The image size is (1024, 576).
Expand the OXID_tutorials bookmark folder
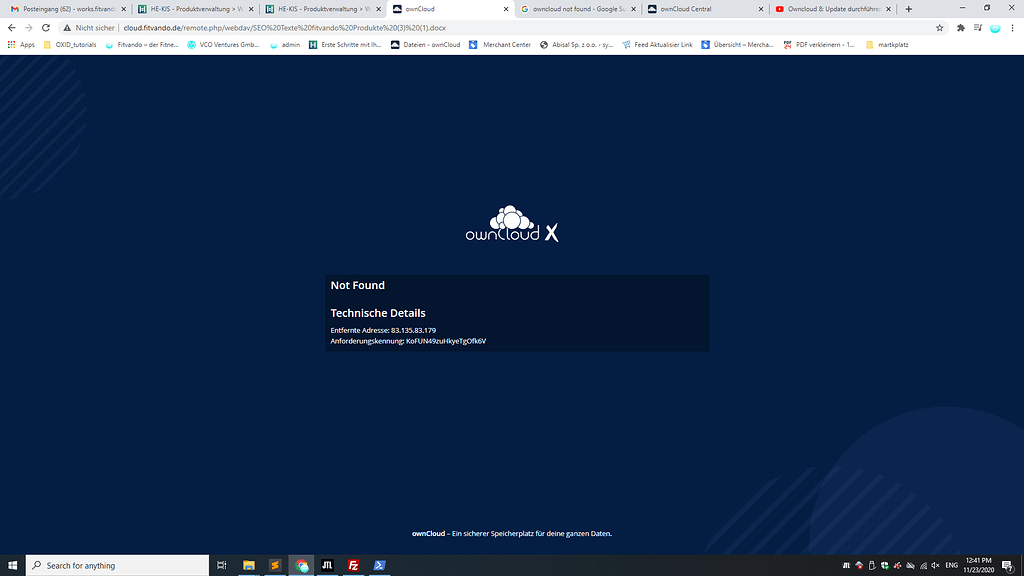70,45
